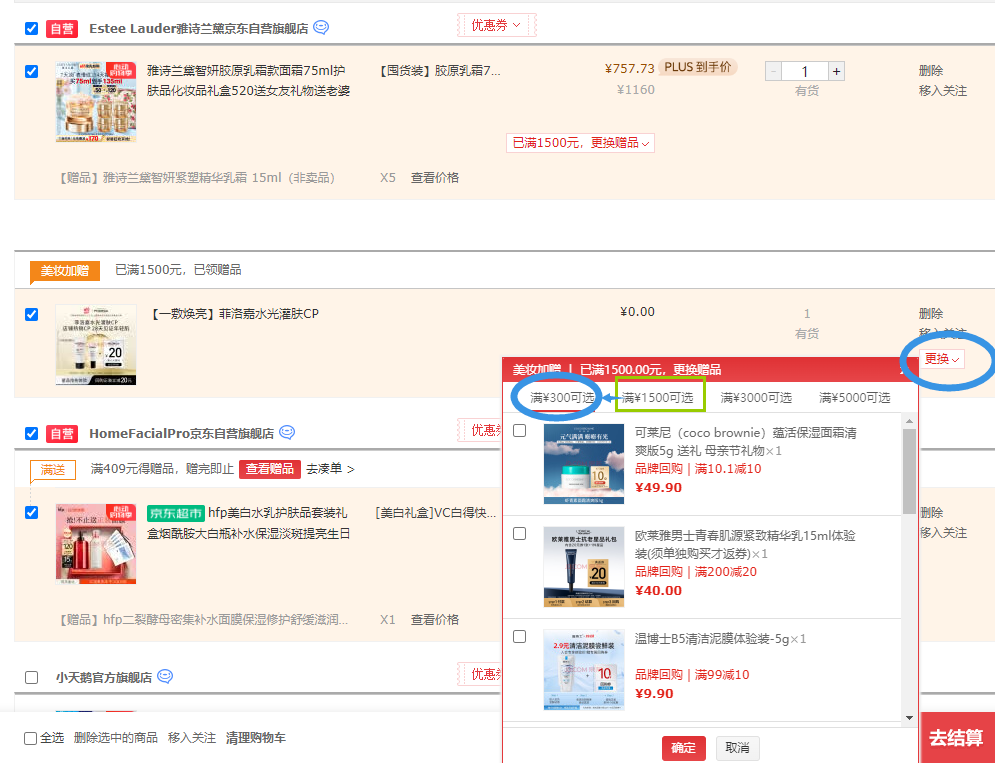Click the ¥757.73 PLUS 到手价 badge
Viewport: 995px width, 763px height.
coord(697,67)
